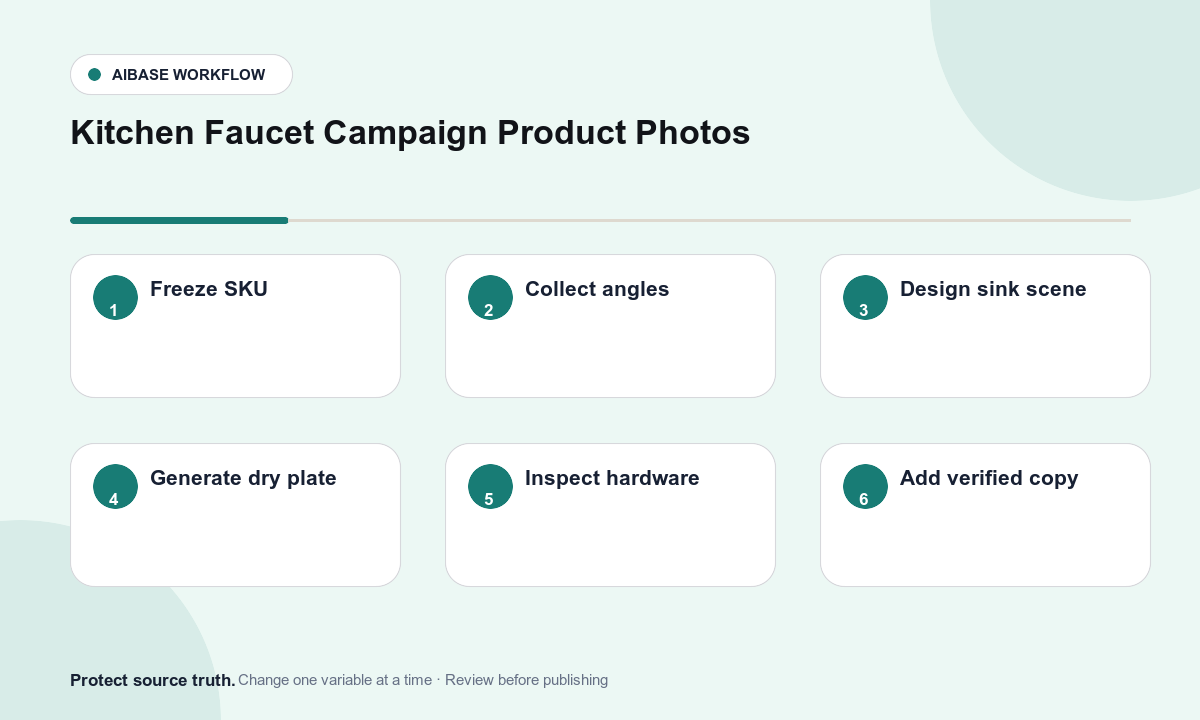
Task: Click the step 4 number circle
Action: (x=115, y=486)
